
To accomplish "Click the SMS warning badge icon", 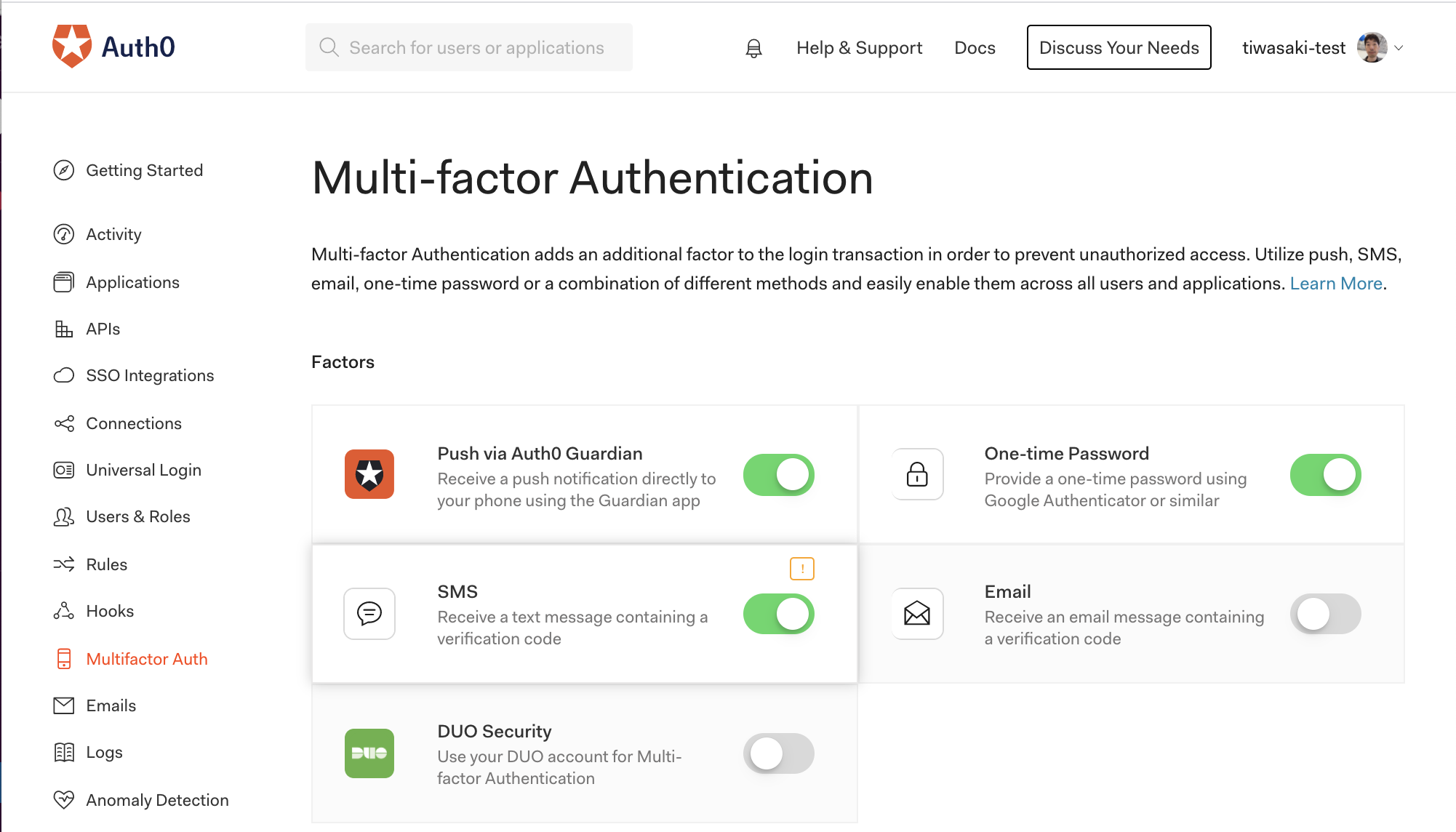I will tap(801, 569).
